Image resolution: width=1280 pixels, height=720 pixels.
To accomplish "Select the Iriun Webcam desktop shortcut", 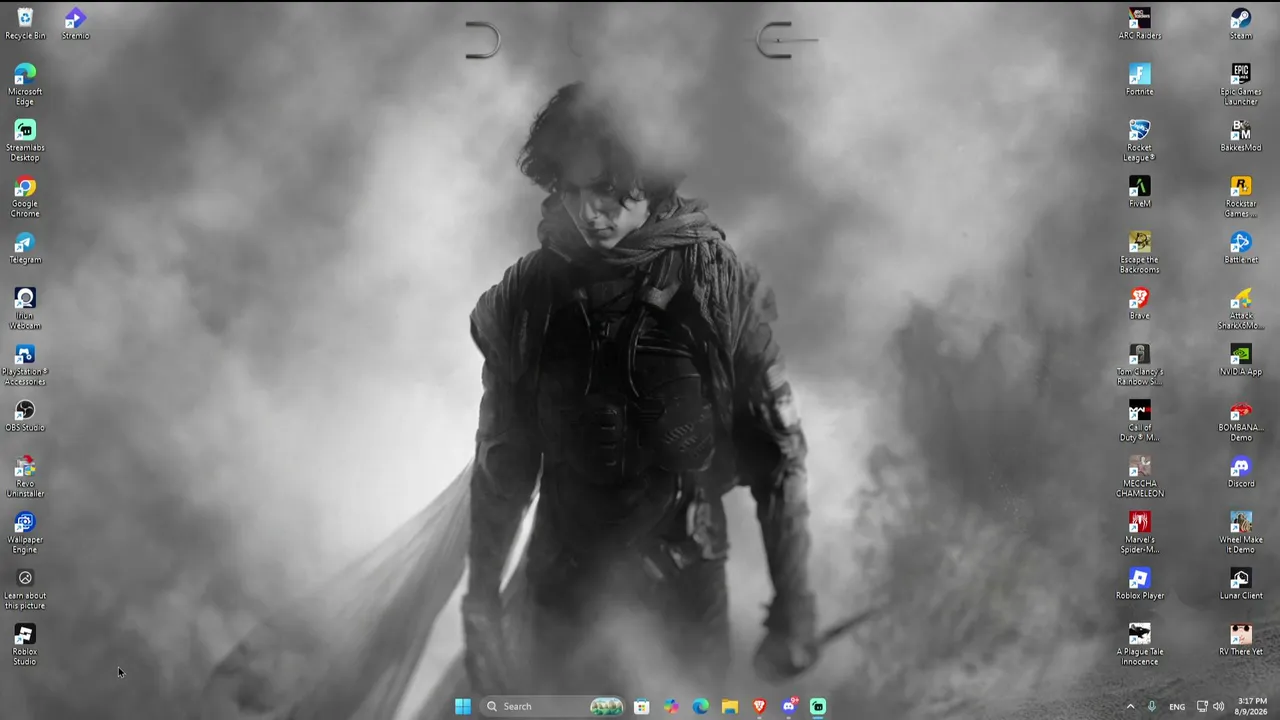I will coord(25,309).
